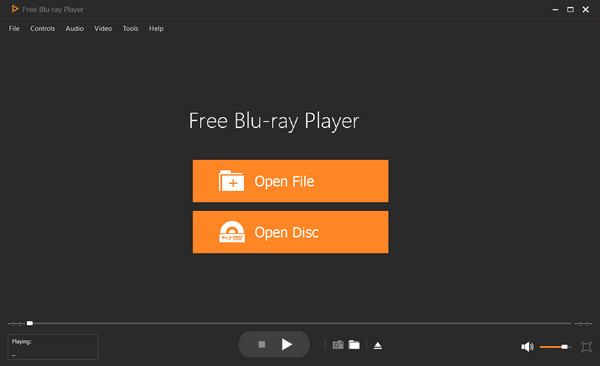This screenshot has width=600, height=366.
Task: Click the Open File button
Action: 290,181
